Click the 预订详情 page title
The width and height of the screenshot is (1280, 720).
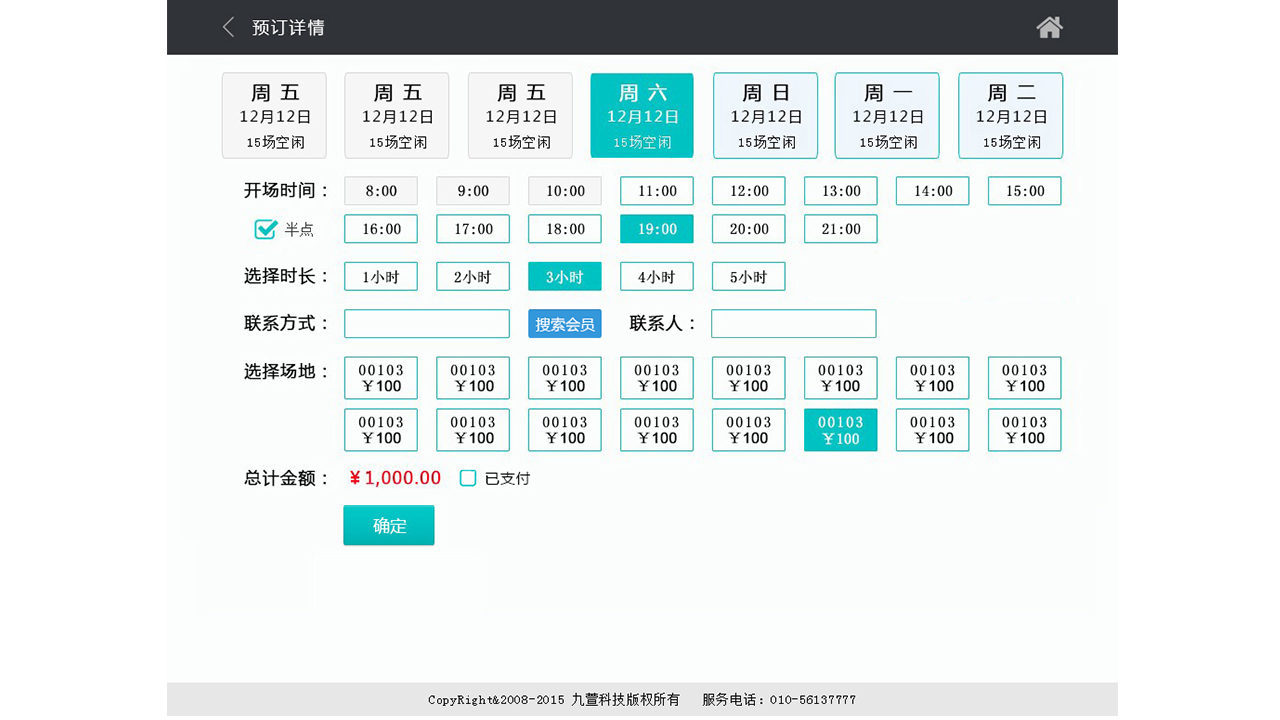(x=288, y=27)
